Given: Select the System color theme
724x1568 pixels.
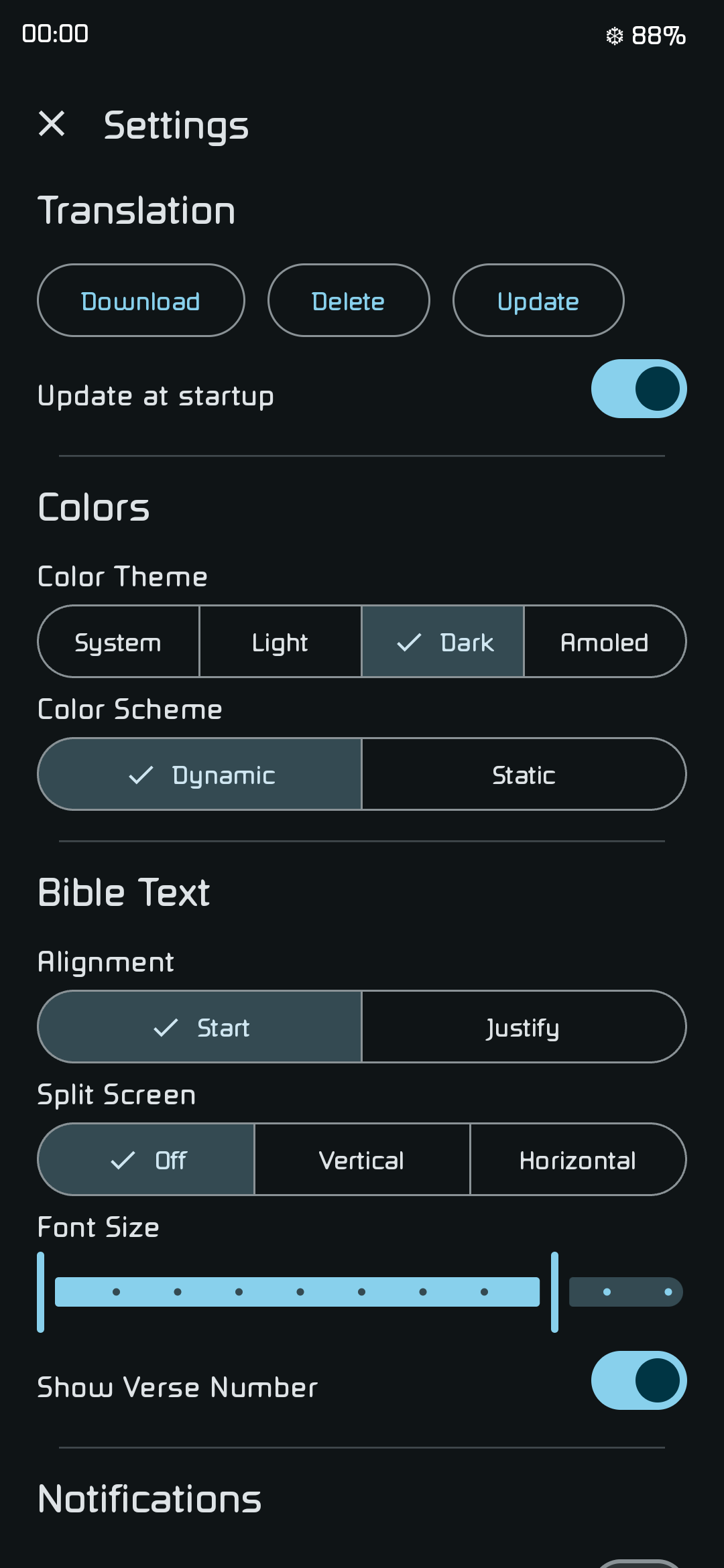Looking at the screenshot, I should tap(119, 642).
